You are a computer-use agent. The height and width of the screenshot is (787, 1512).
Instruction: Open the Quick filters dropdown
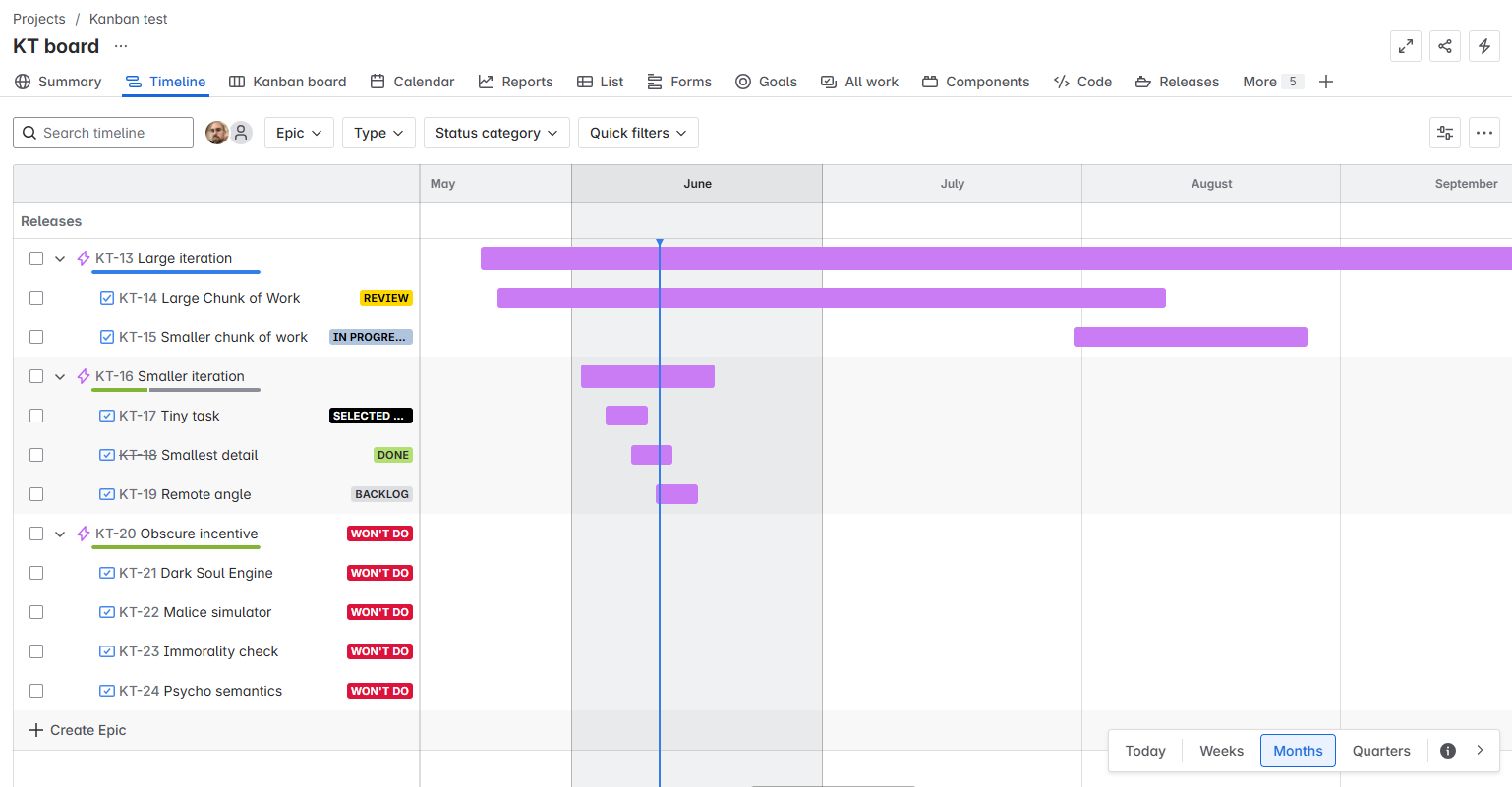coord(637,132)
